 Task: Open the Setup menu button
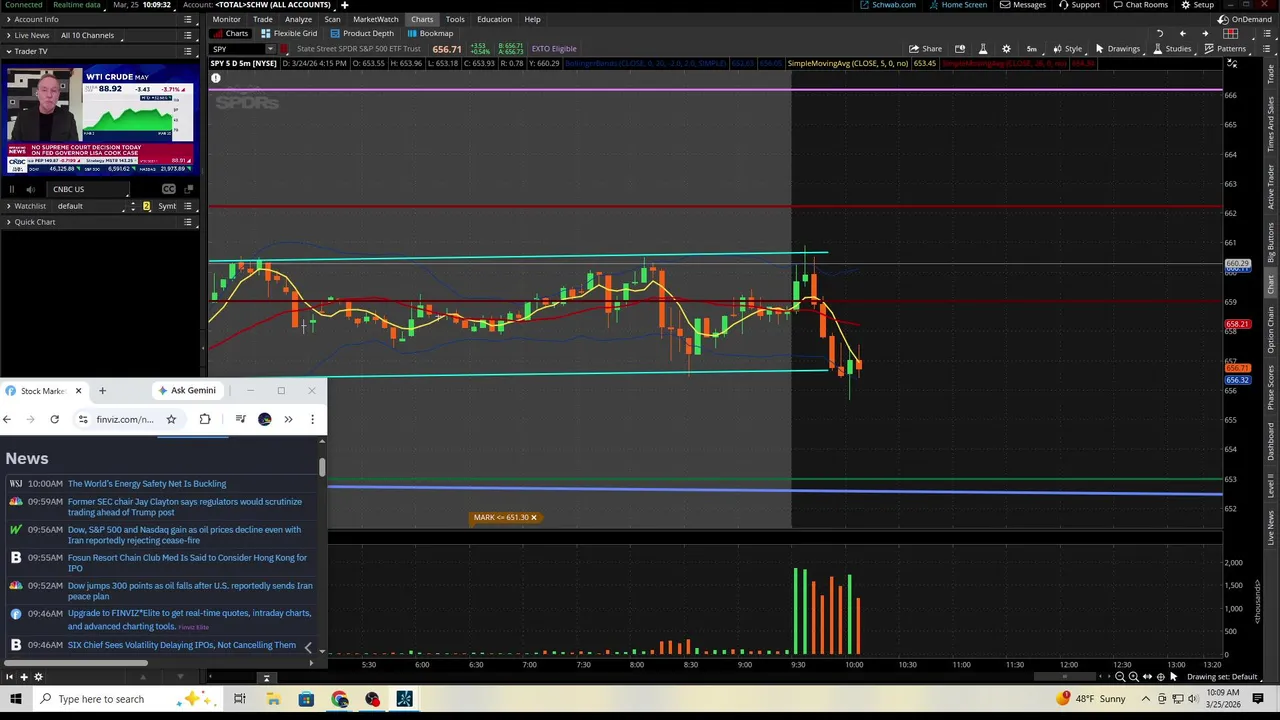pyautogui.click(x=1197, y=5)
